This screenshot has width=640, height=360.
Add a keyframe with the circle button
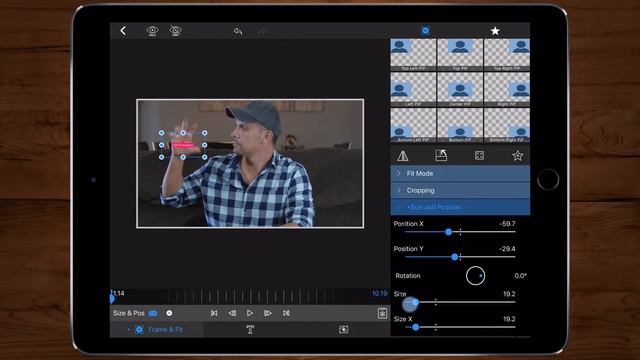click(169, 313)
